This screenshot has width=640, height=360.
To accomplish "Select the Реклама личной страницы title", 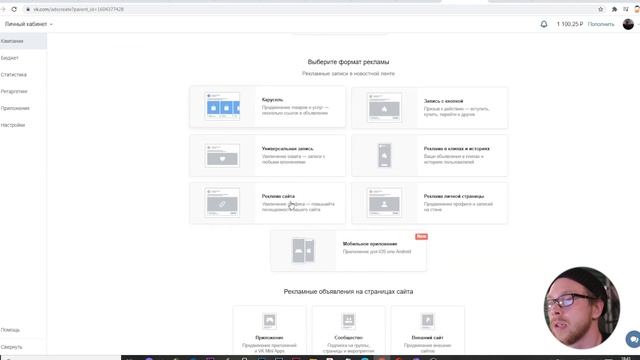I will [453, 196].
